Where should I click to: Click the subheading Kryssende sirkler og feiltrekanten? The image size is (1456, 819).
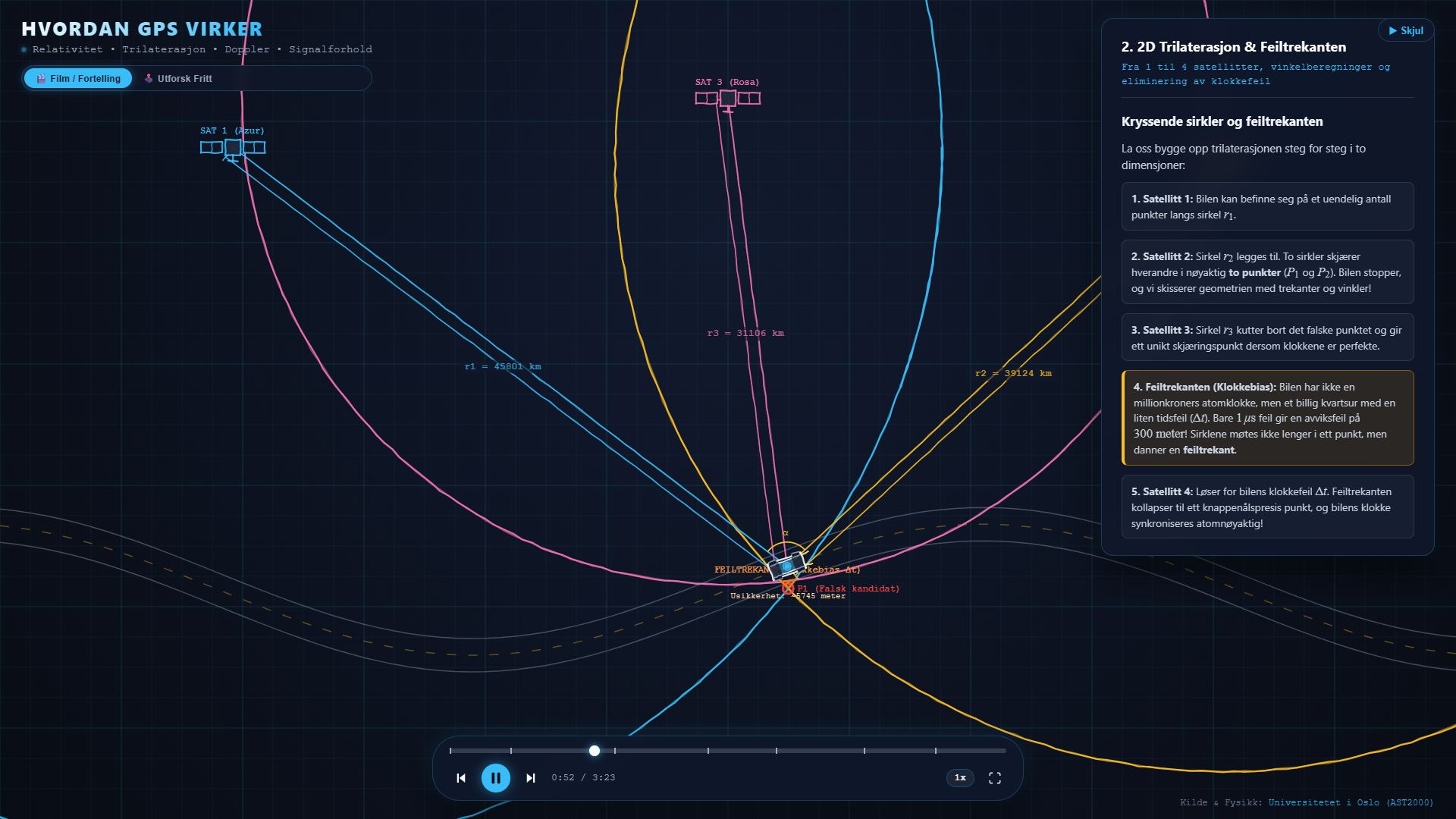pos(1222,121)
